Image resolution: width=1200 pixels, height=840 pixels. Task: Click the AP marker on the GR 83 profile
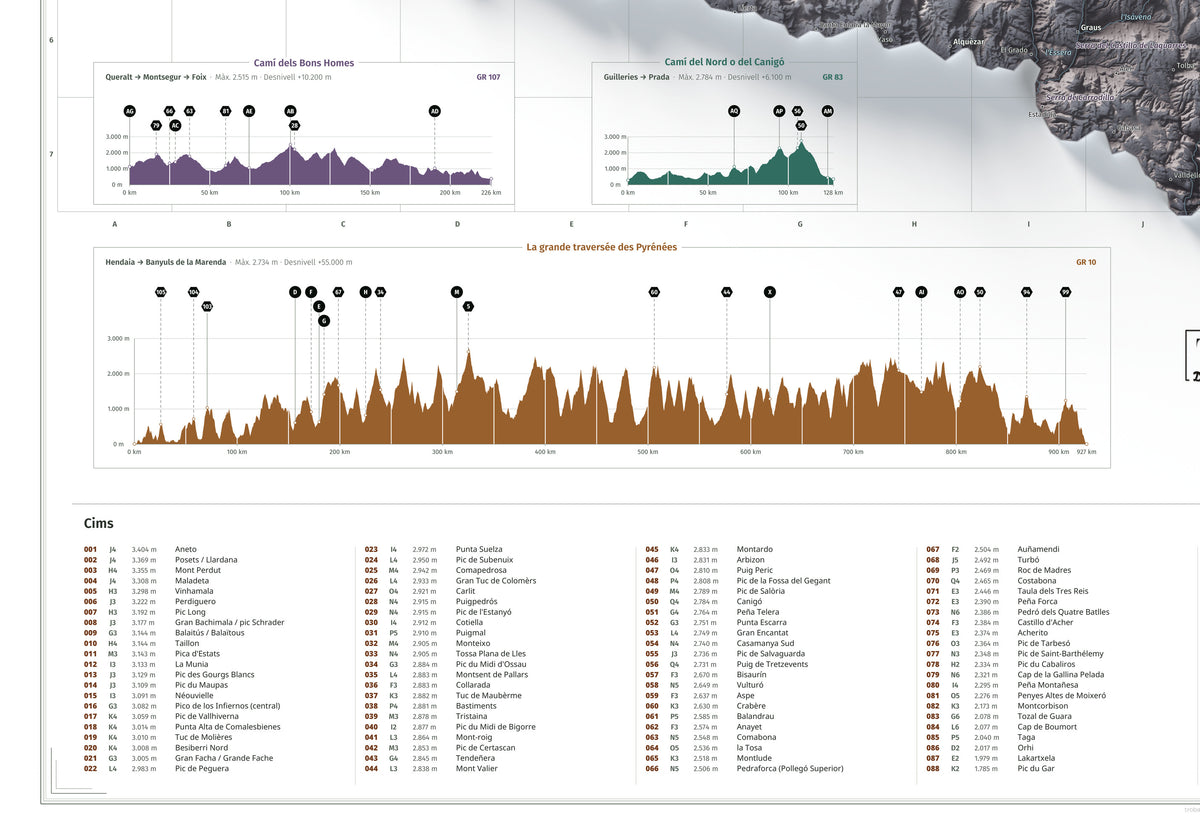point(779,111)
